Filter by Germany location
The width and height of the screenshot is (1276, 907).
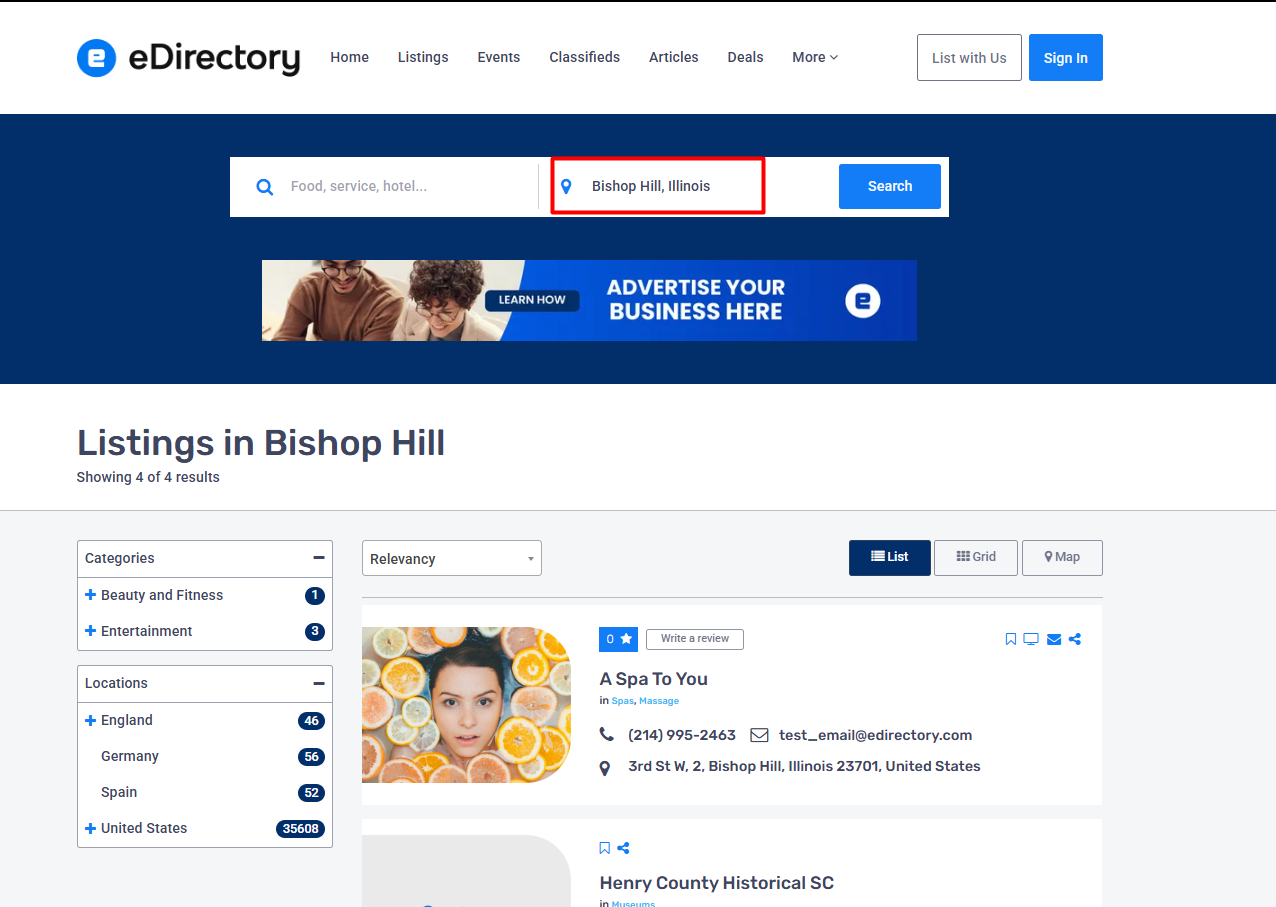click(x=130, y=756)
